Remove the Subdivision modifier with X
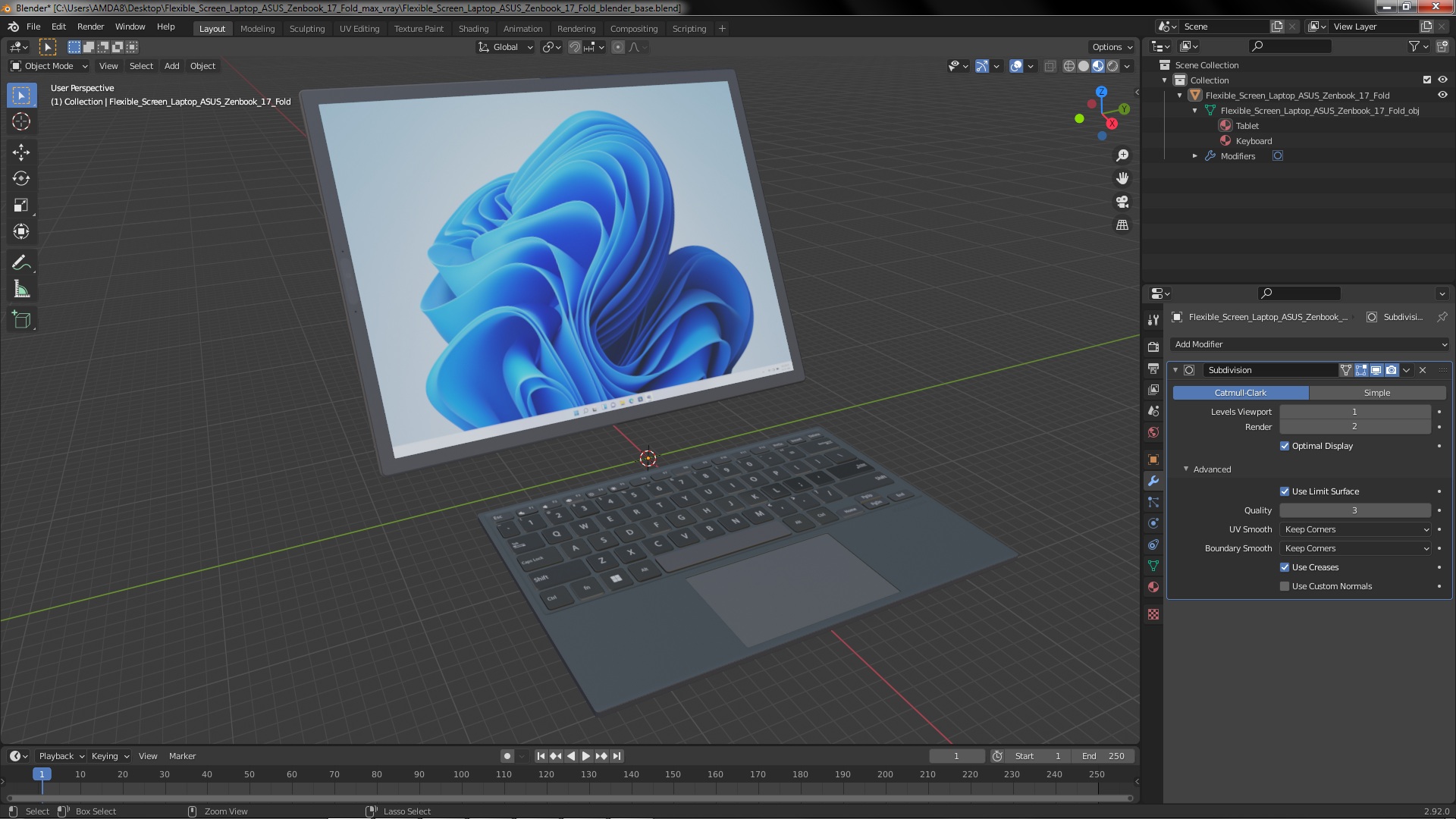This screenshot has height=819, width=1456. coord(1423,370)
